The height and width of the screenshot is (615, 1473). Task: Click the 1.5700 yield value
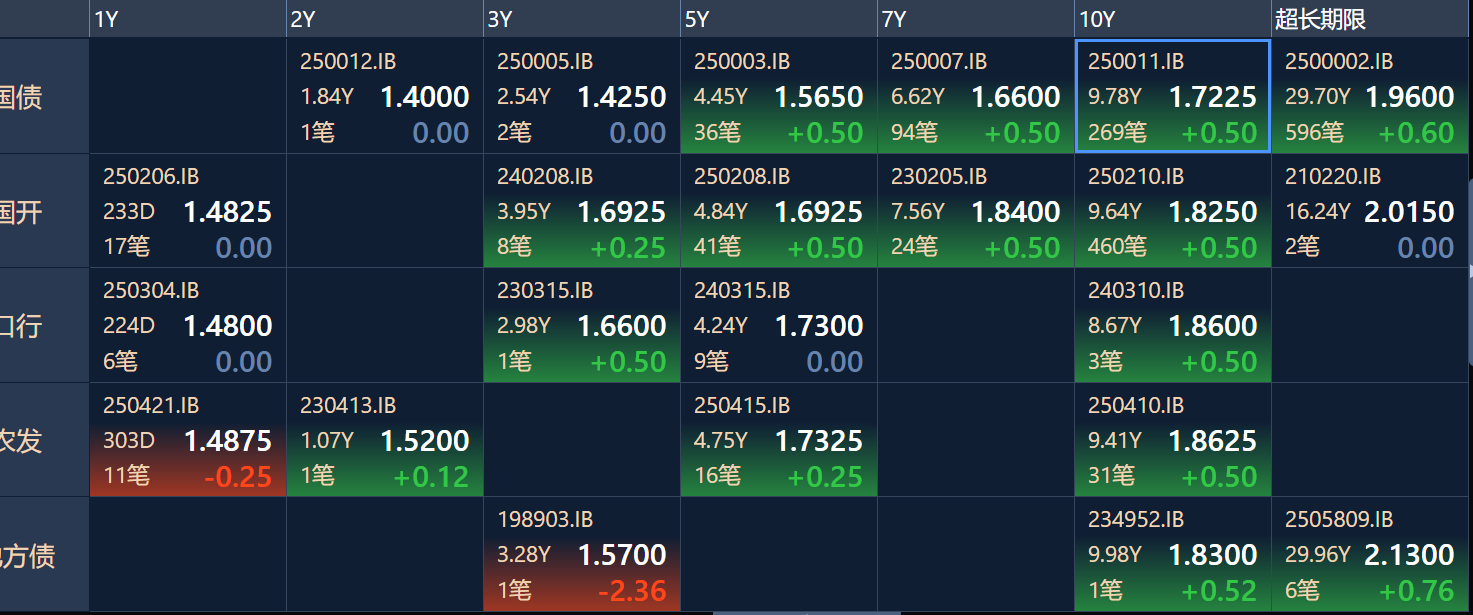click(x=622, y=555)
